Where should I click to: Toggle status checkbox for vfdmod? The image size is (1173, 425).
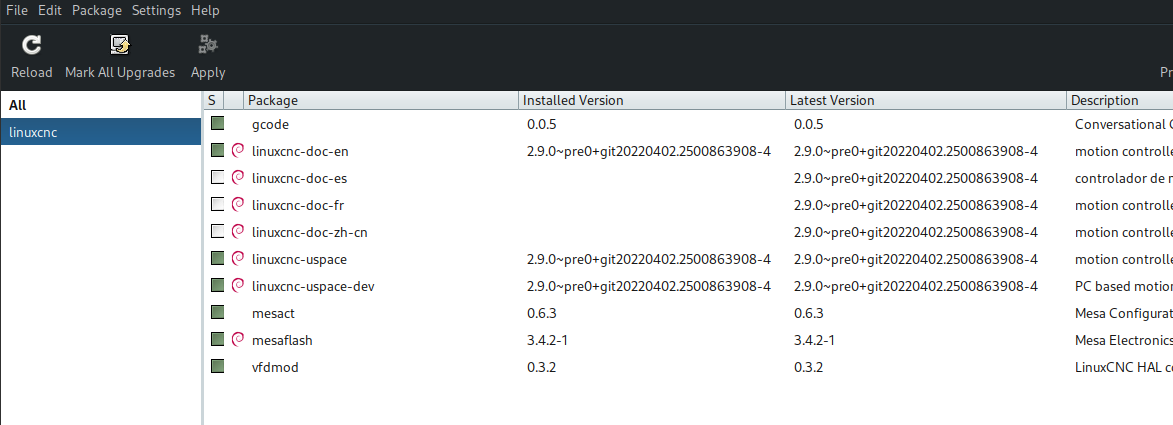(218, 366)
